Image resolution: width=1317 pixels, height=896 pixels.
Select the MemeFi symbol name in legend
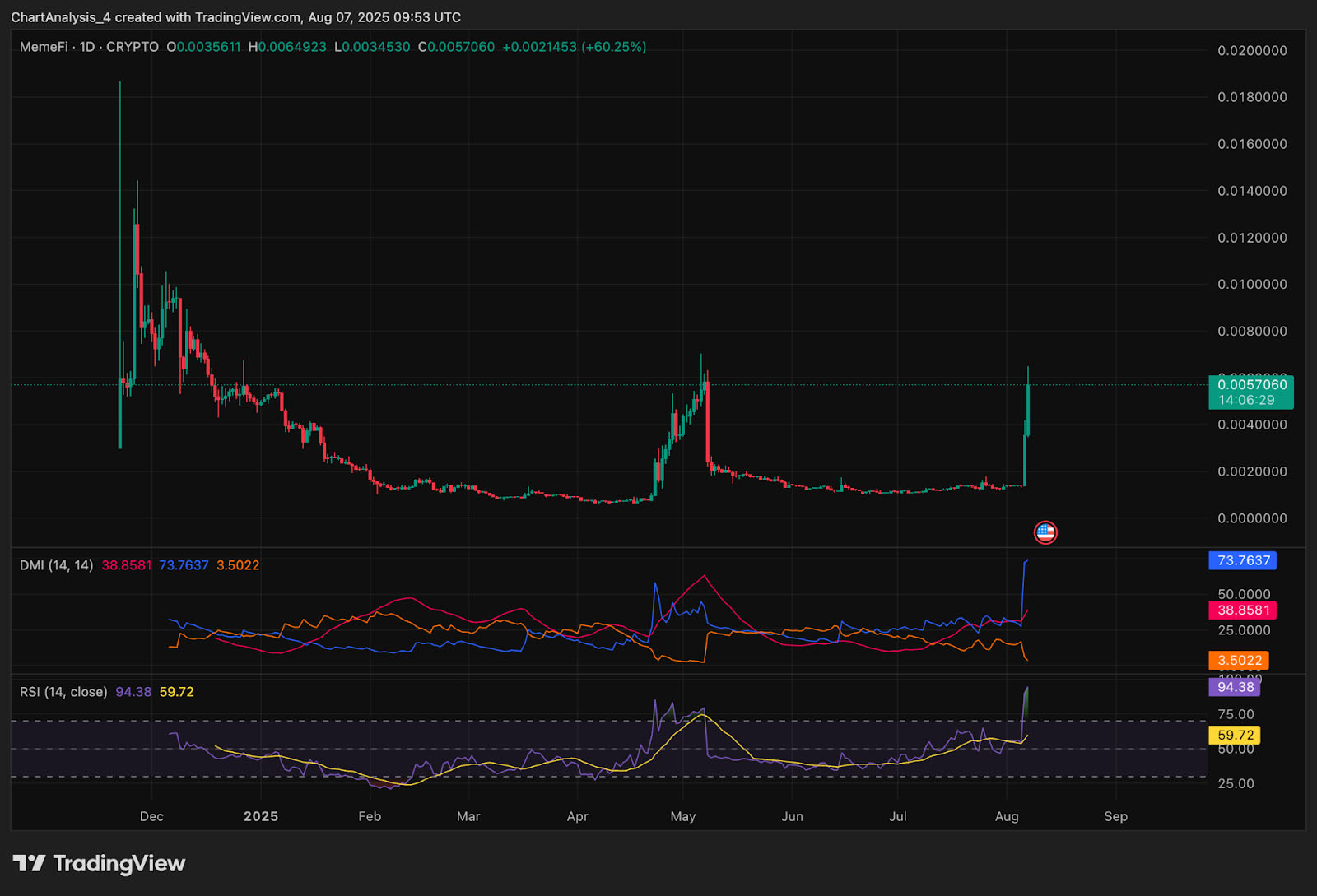click(44, 47)
